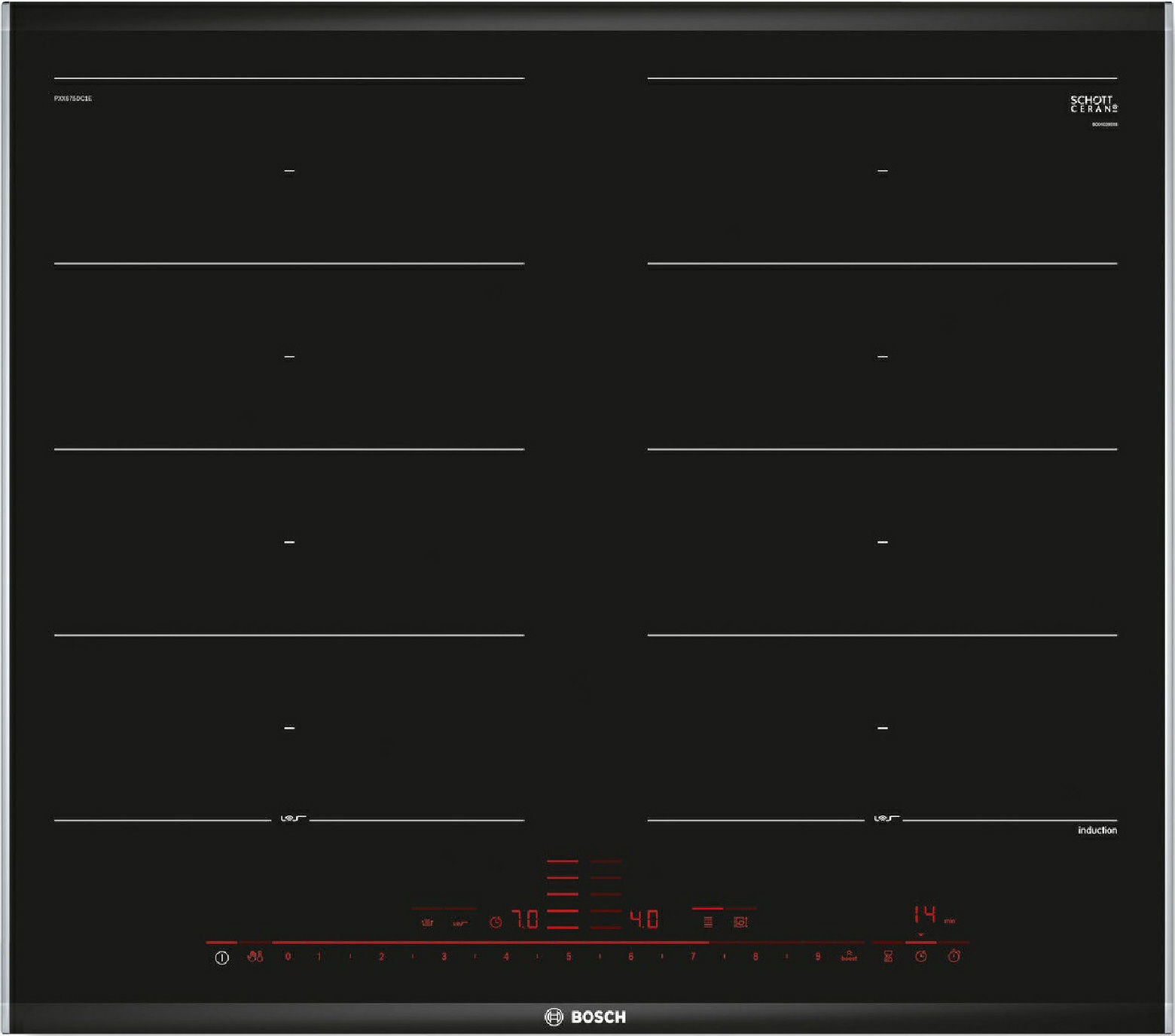Set heat level 5 on the slider
The width and height of the screenshot is (1175, 1036).
pos(569,956)
